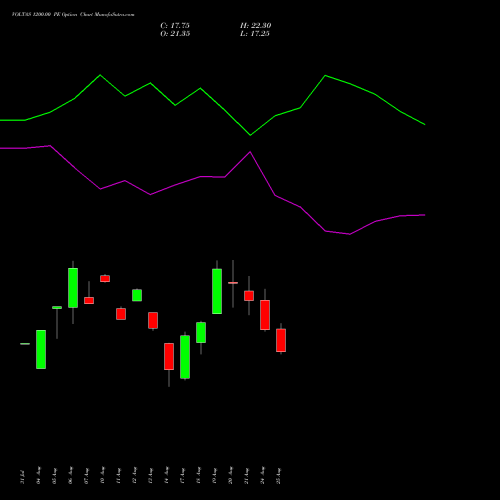Click the close value C: 17.75
Viewport: 500px width, 500px height.
click(x=175, y=26)
